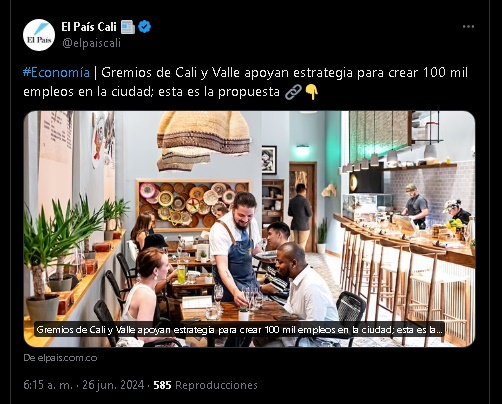This screenshot has height=404, width=502.
Task: Click the headline caption overlay on the card
Action: [x=239, y=330]
